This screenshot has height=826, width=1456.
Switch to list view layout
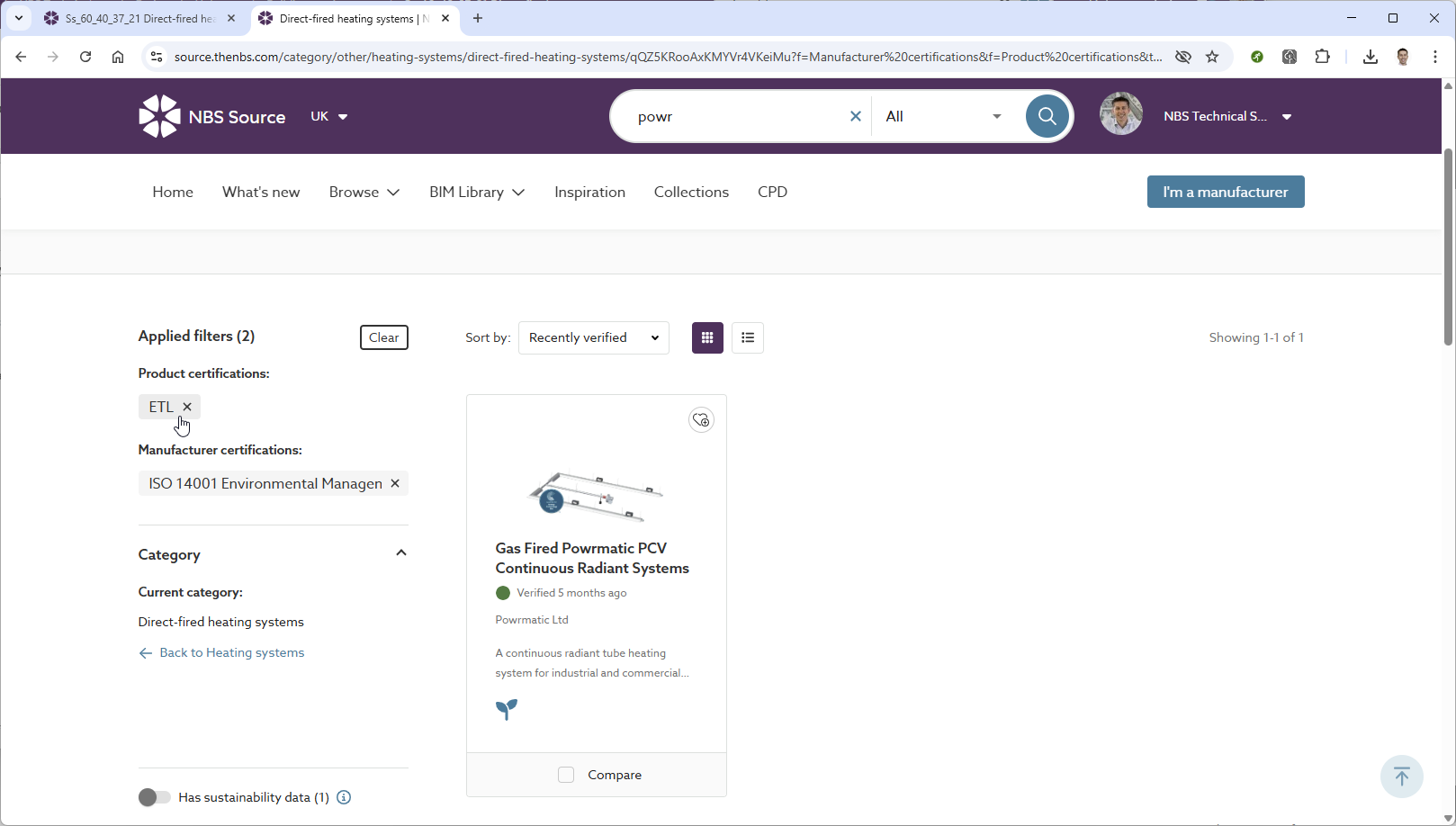(x=748, y=337)
